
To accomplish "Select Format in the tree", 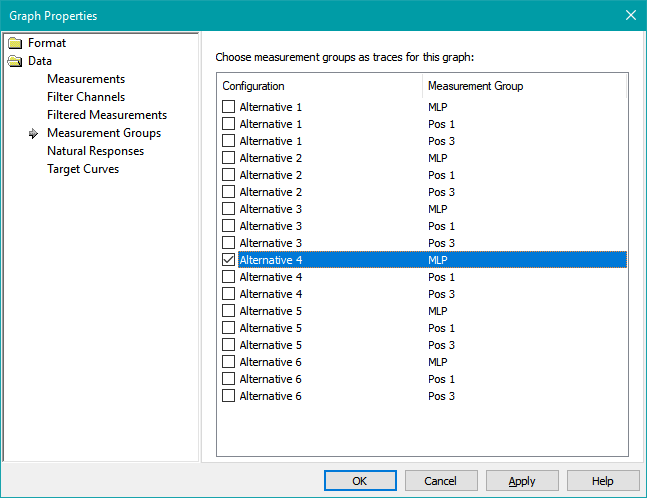I will pos(47,43).
